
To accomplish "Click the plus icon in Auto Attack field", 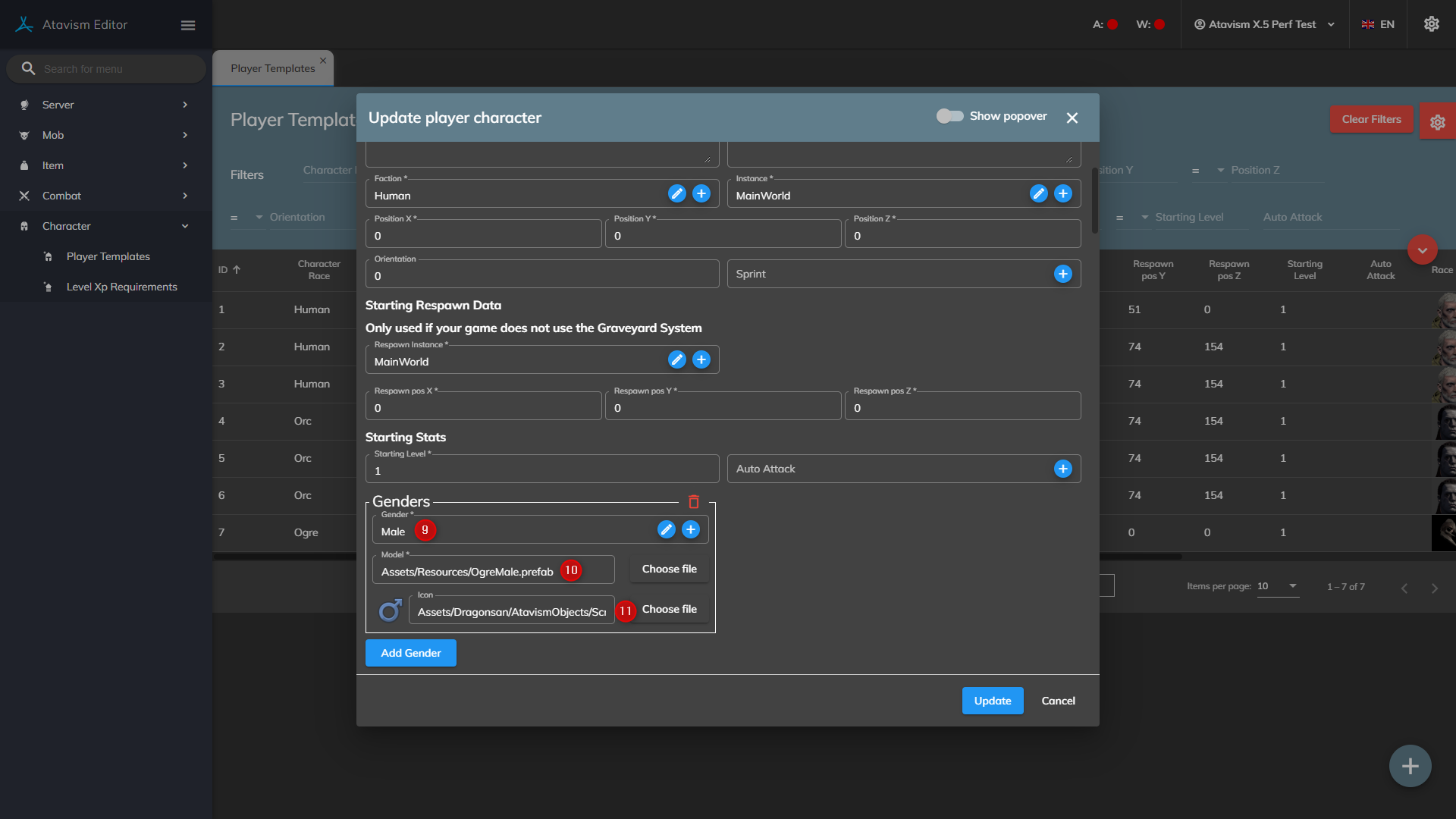I will coord(1063,469).
